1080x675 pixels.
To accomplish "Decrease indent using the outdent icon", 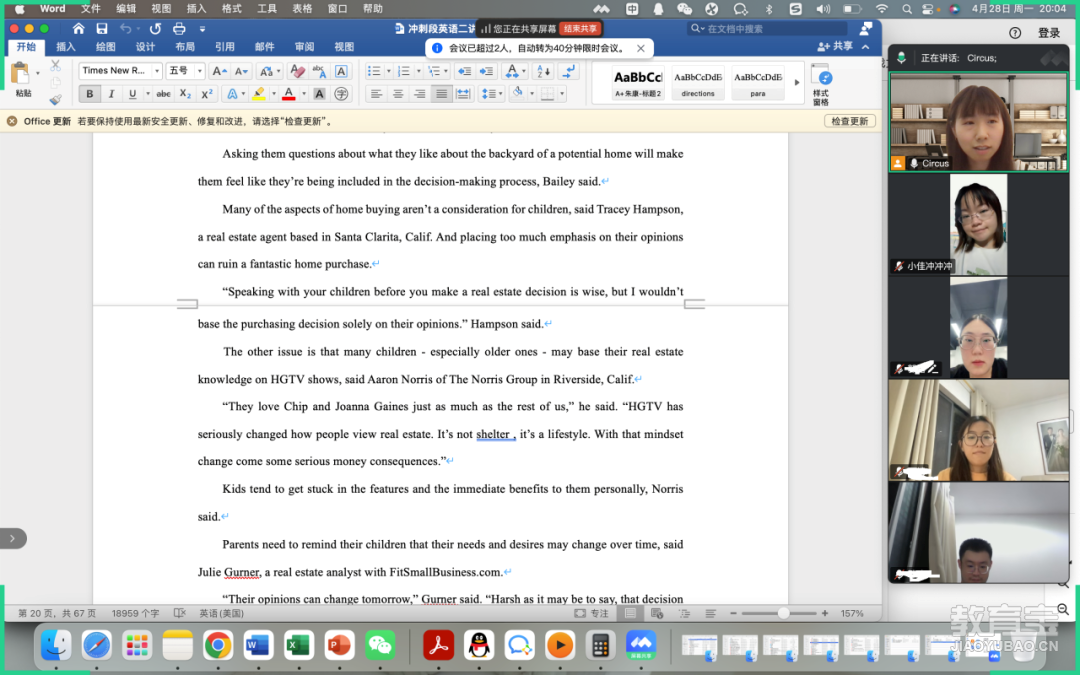I will point(465,71).
